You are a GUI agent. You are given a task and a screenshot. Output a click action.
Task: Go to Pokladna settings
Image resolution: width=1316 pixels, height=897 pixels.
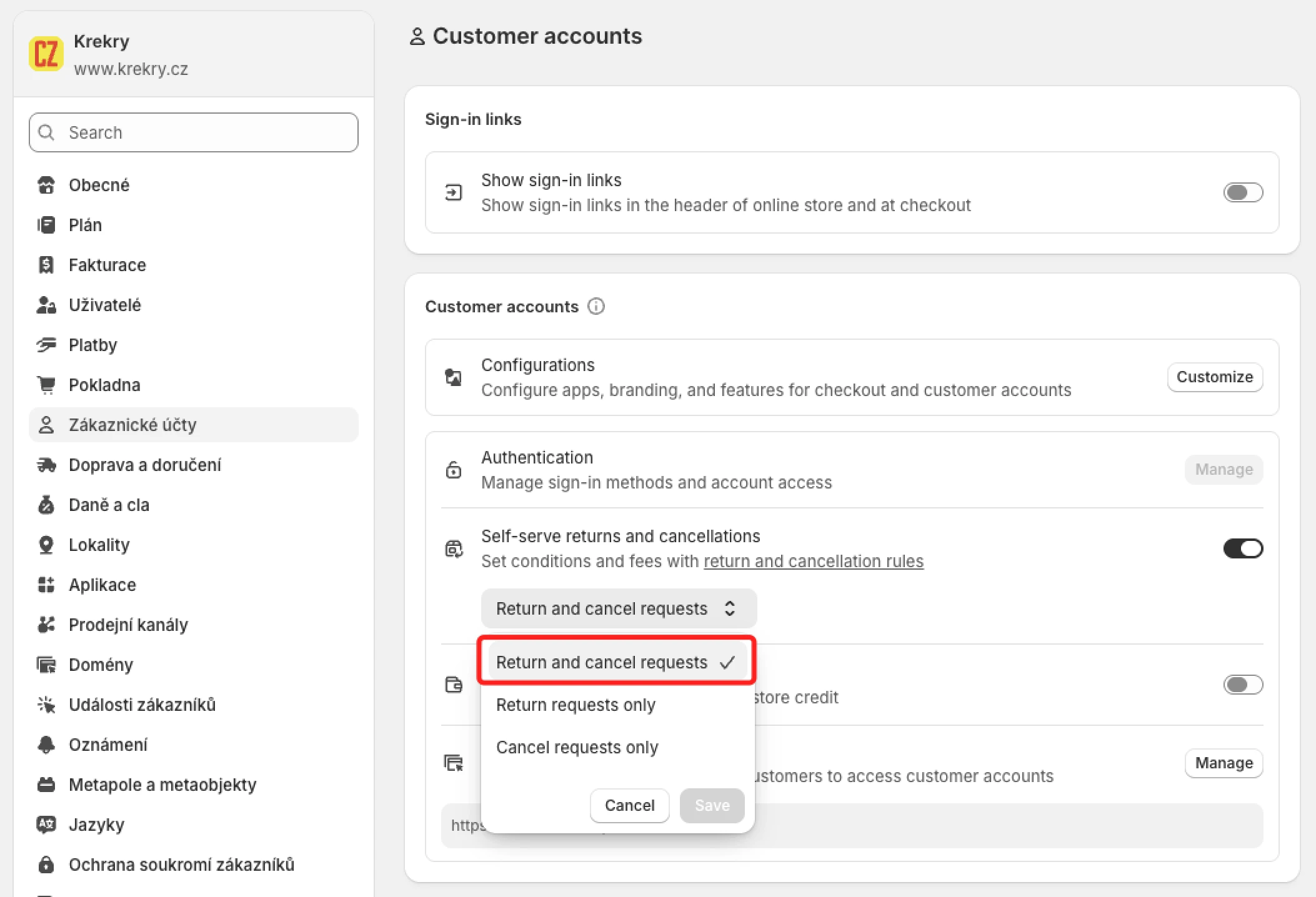pyautogui.click(x=194, y=385)
